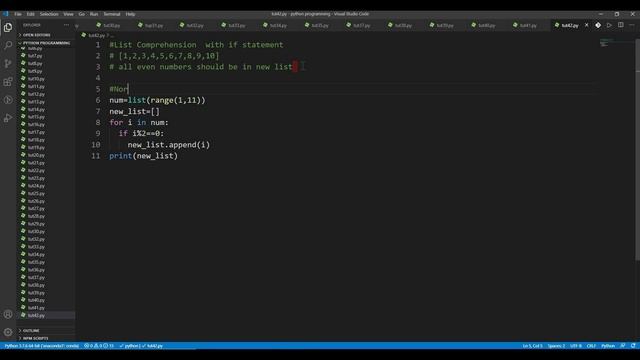
Task: Close the tut42.py tab
Action: tap(587, 25)
